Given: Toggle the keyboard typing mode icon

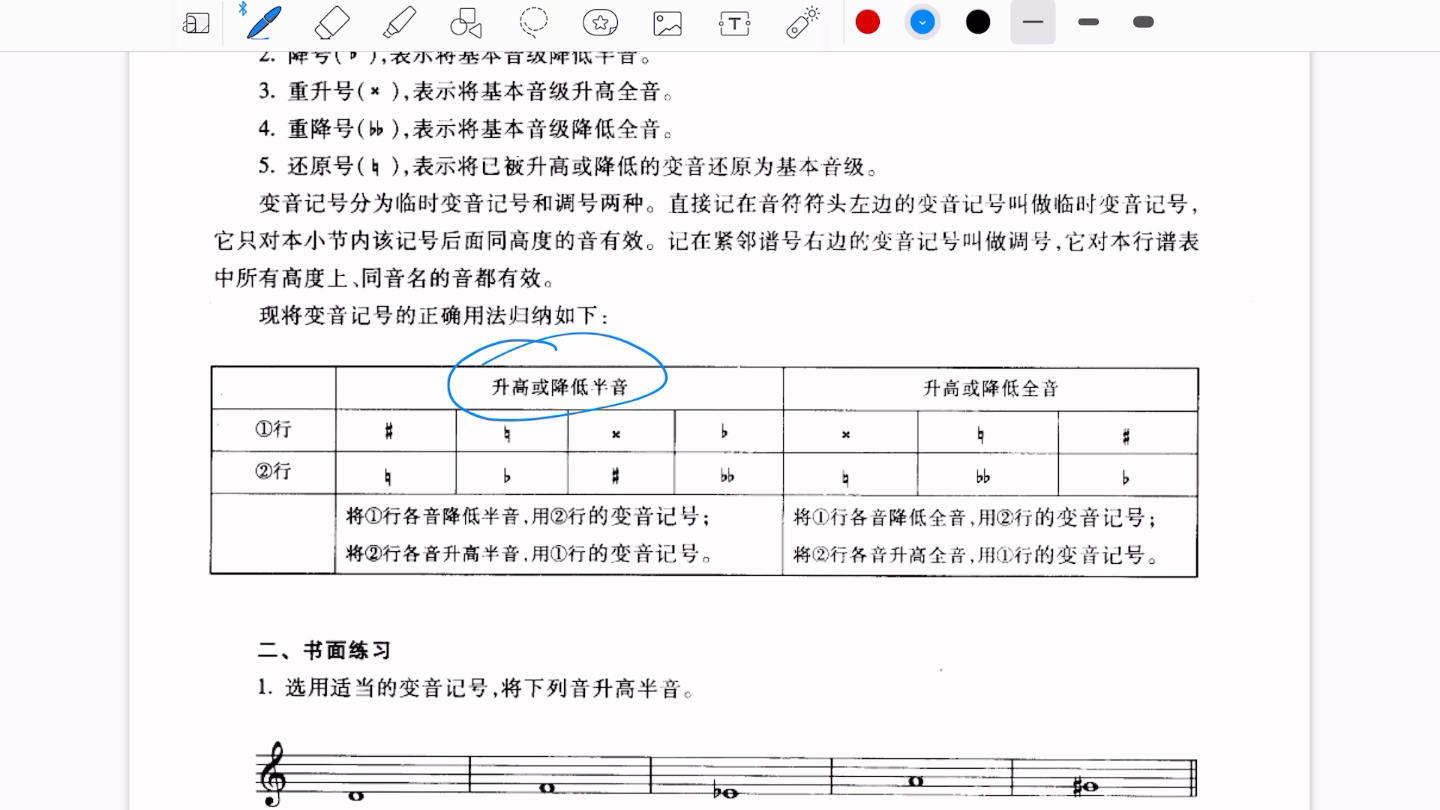Looking at the screenshot, I should [x=196, y=24].
